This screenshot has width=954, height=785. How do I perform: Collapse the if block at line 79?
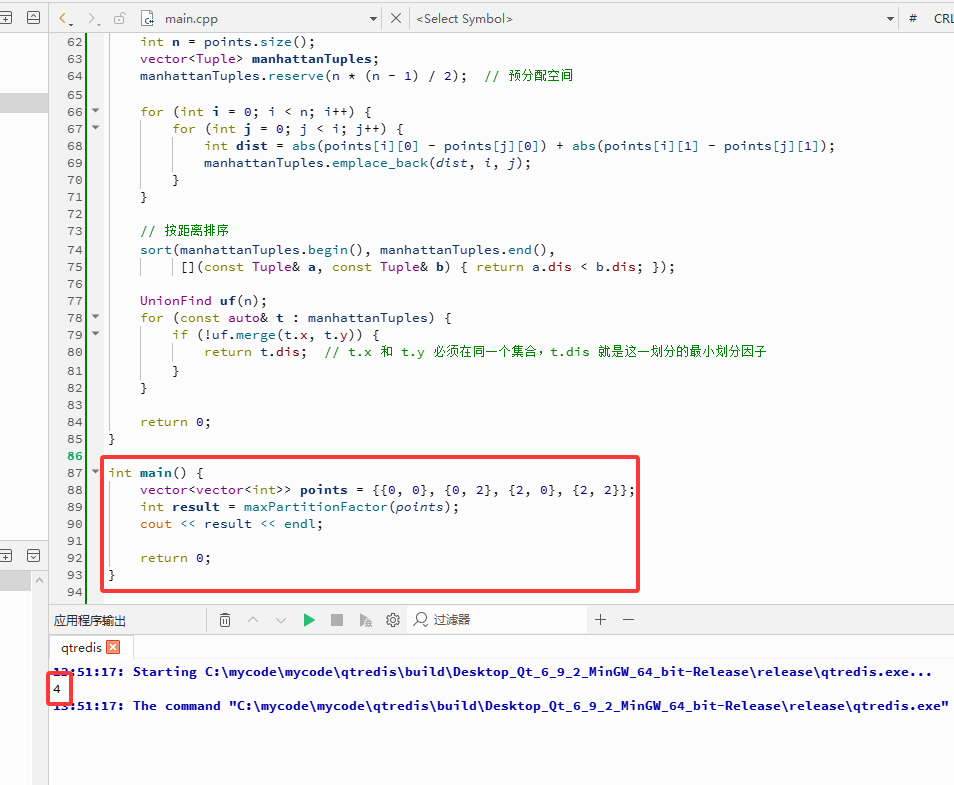click(96, 333)
